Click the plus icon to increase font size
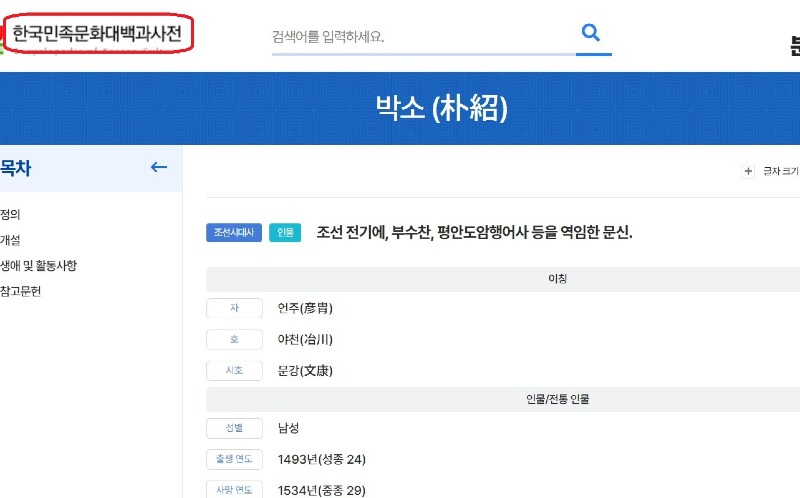 pos(748,171)
